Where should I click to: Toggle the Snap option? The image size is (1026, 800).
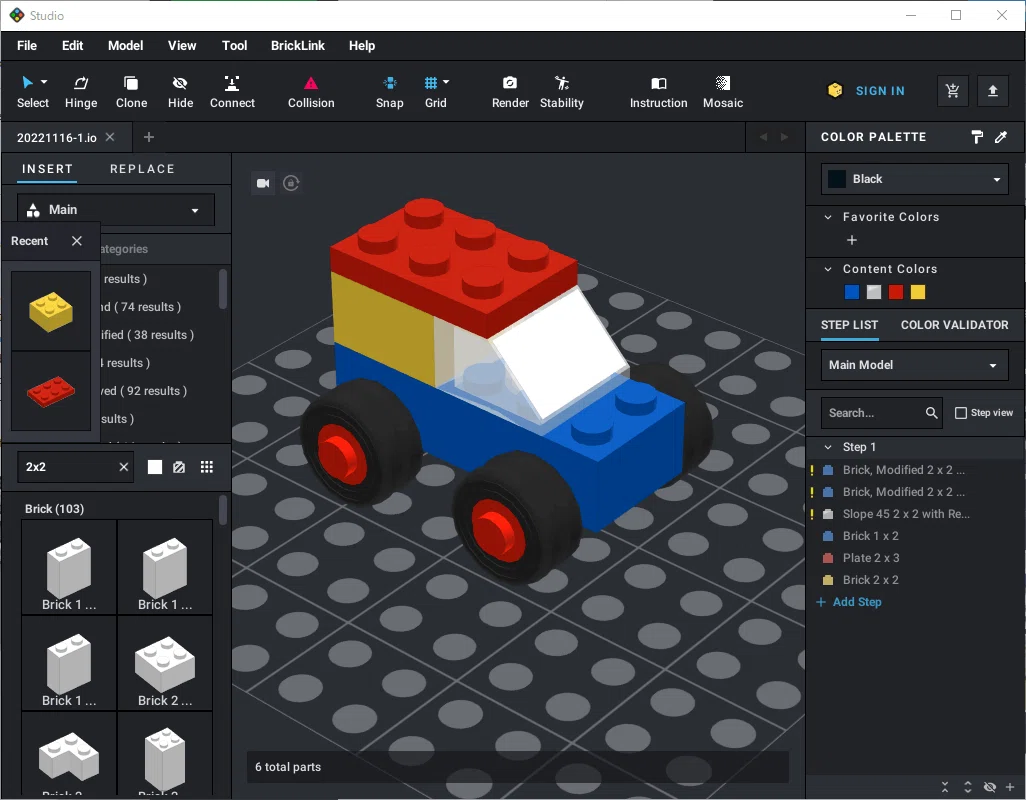(x=389, y=92)
